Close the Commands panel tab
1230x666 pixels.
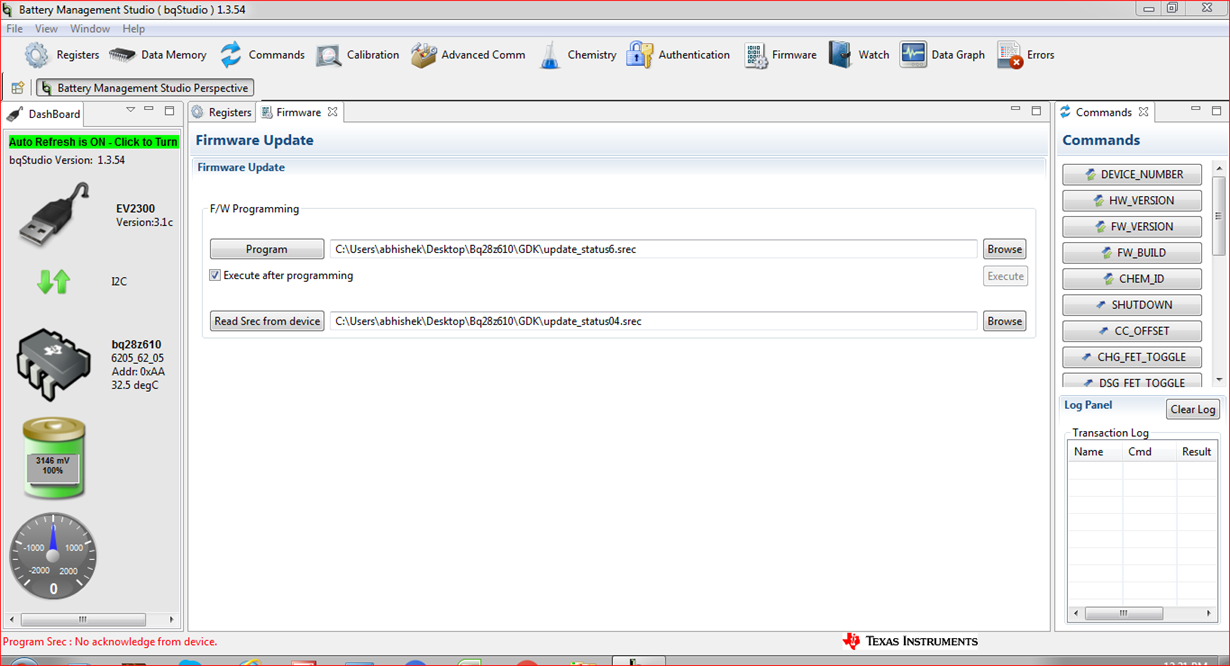[x=1143, y=112]
